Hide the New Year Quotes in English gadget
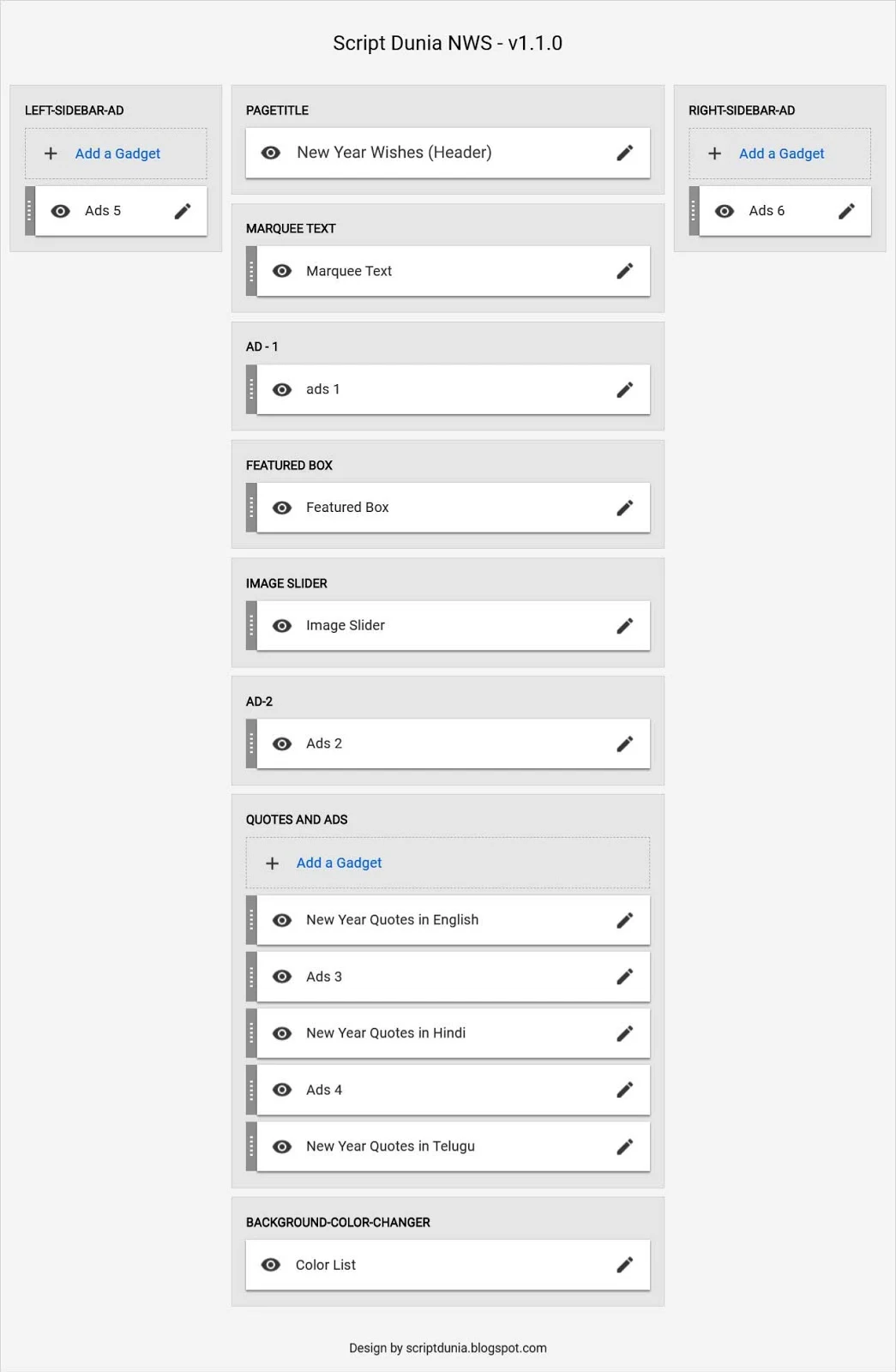896x1372 pixels. click(282, 919)
